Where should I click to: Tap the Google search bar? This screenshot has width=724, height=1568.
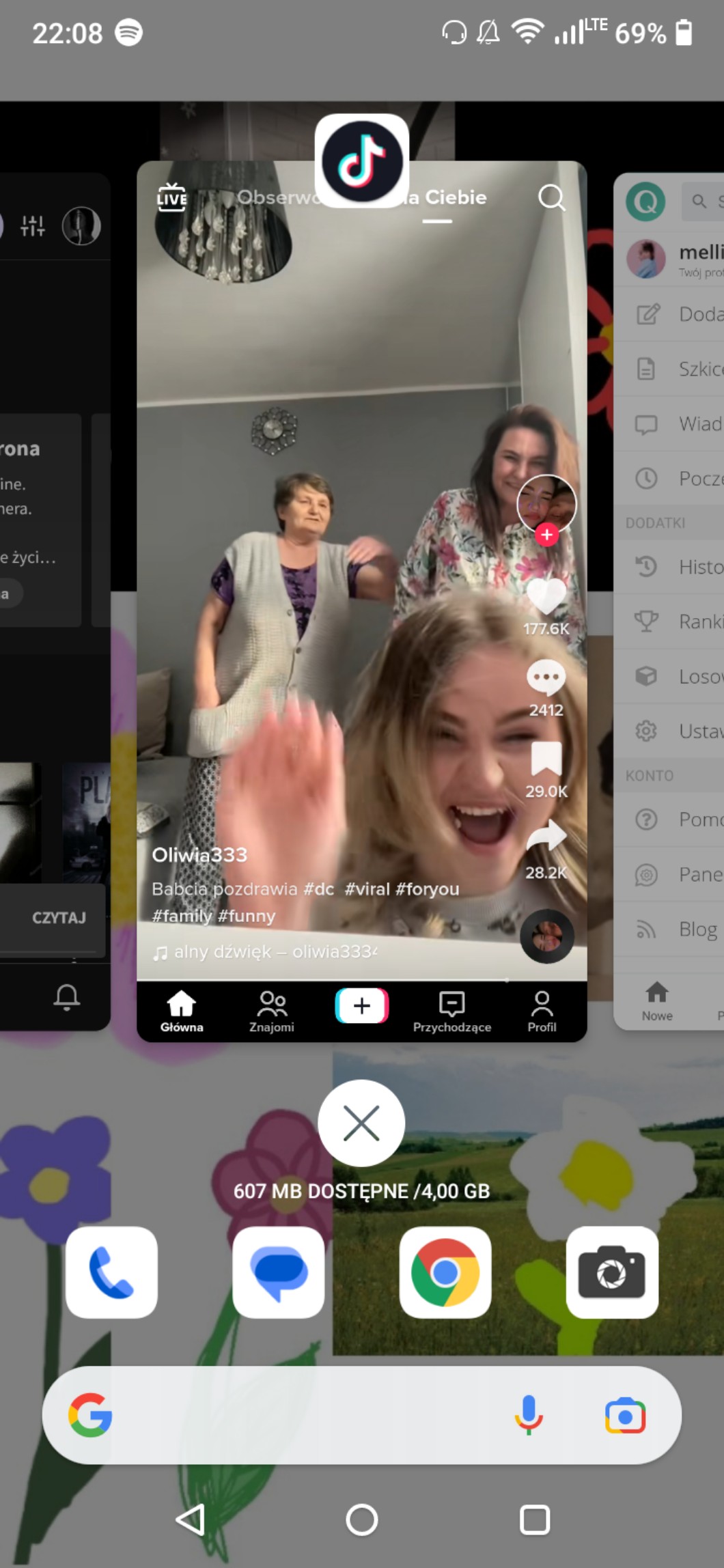(x=307, y=1416)
